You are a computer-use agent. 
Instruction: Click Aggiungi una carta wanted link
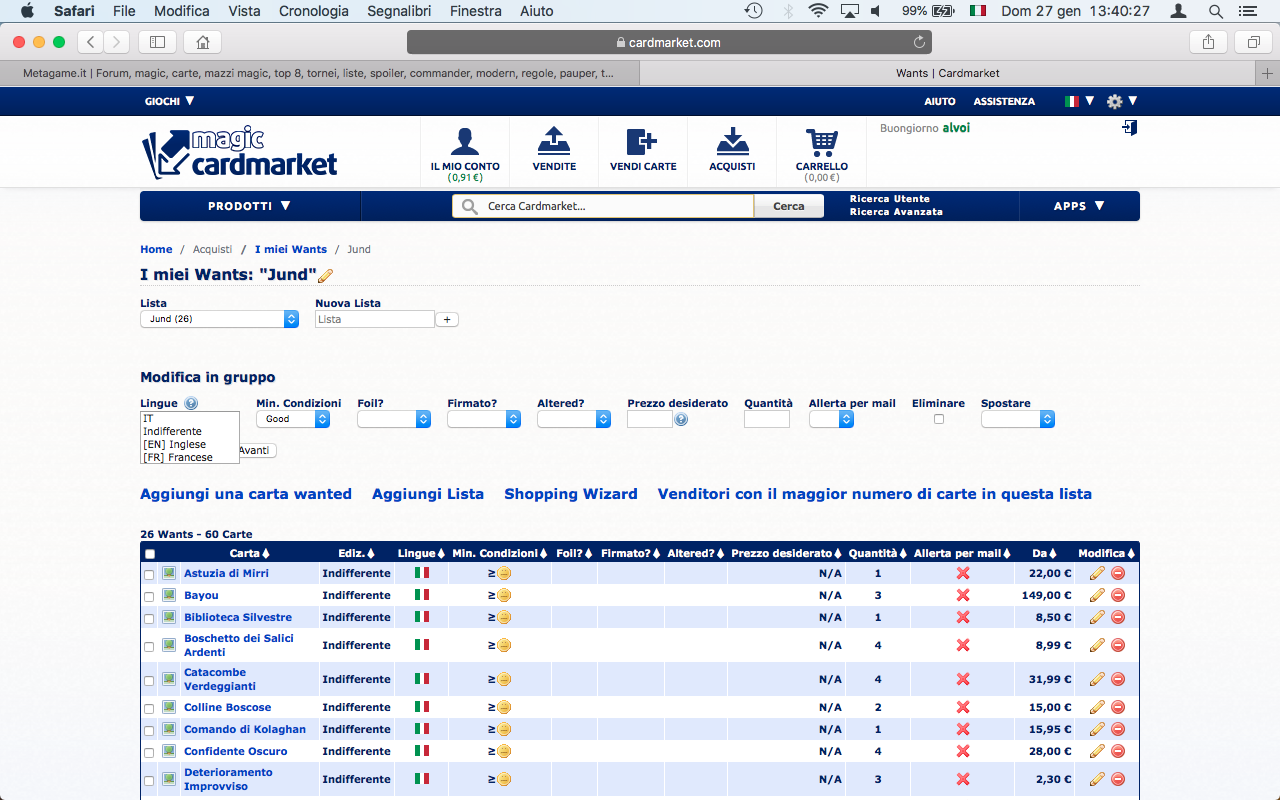tap(246, 494)
